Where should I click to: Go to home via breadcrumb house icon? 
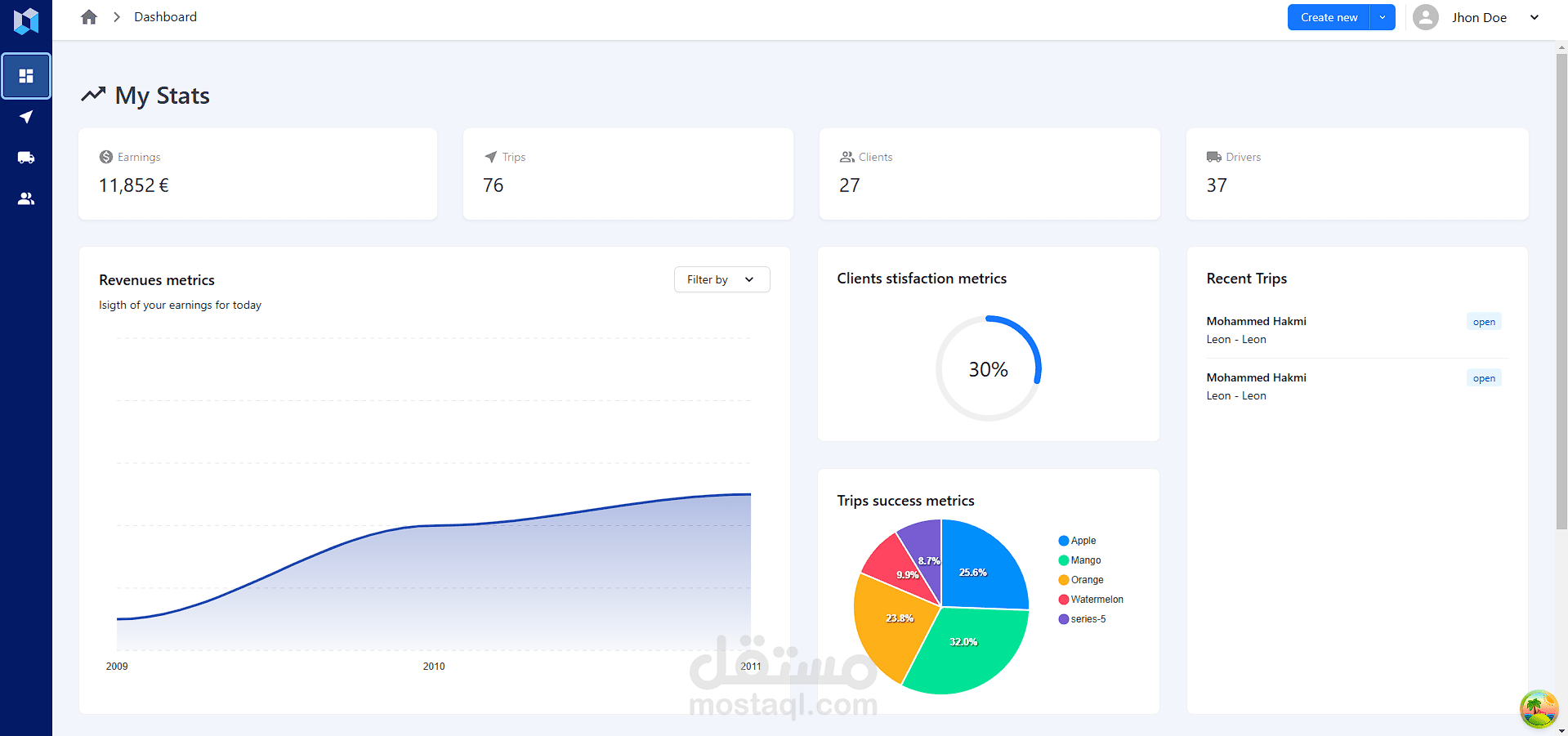click(x=89, y=17)
